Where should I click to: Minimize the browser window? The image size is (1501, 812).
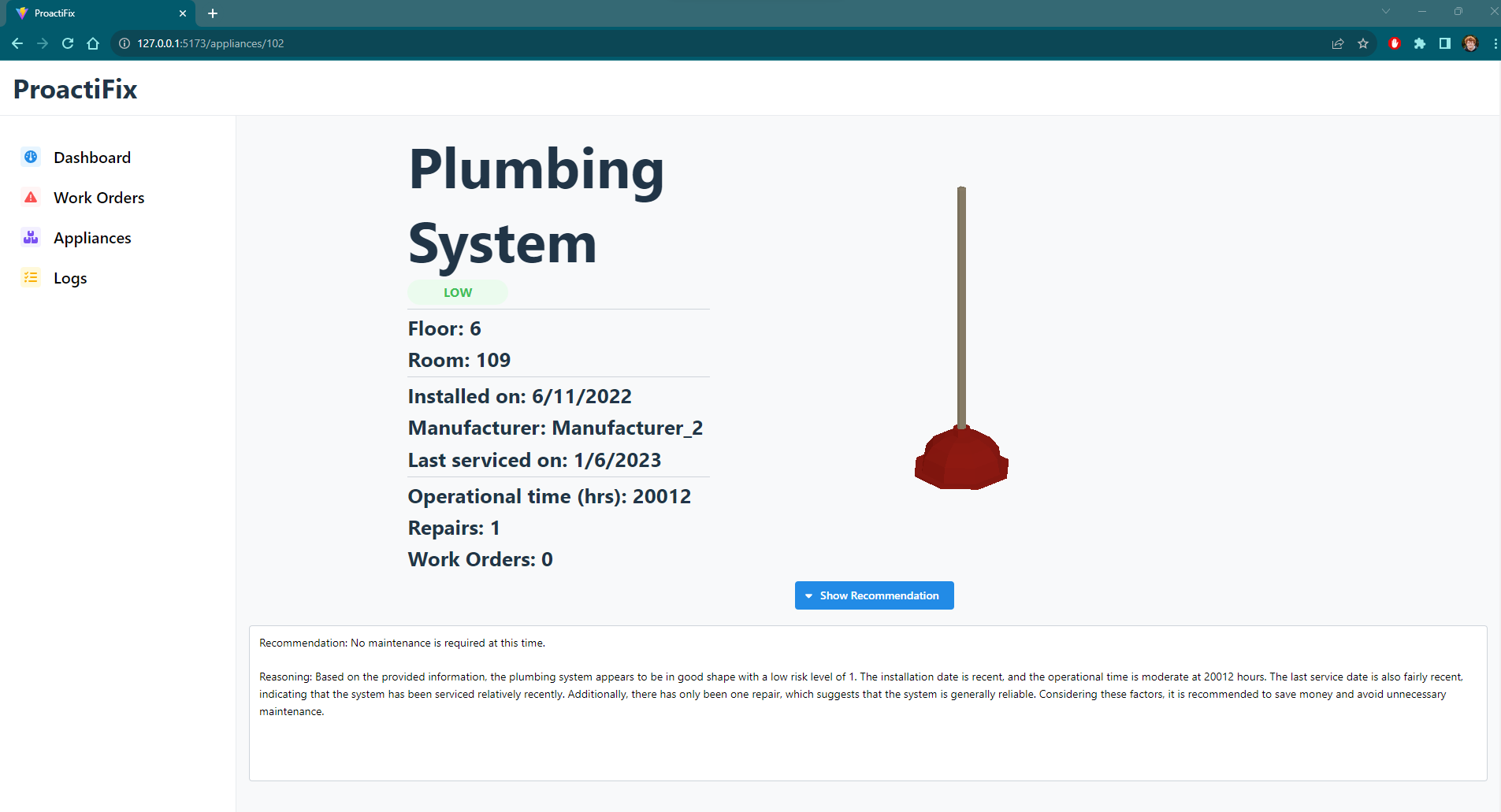click(1421, 11)
